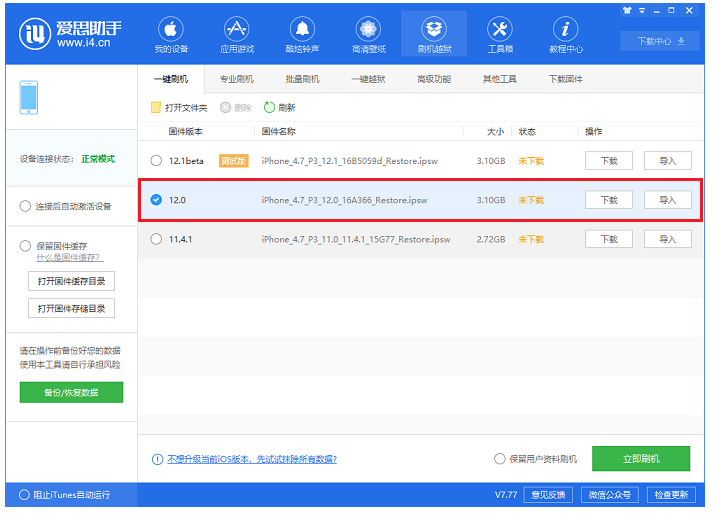Switch to 专业刷机 tab
The height and width of the screenshot is (517, 713).
(237, 79)
